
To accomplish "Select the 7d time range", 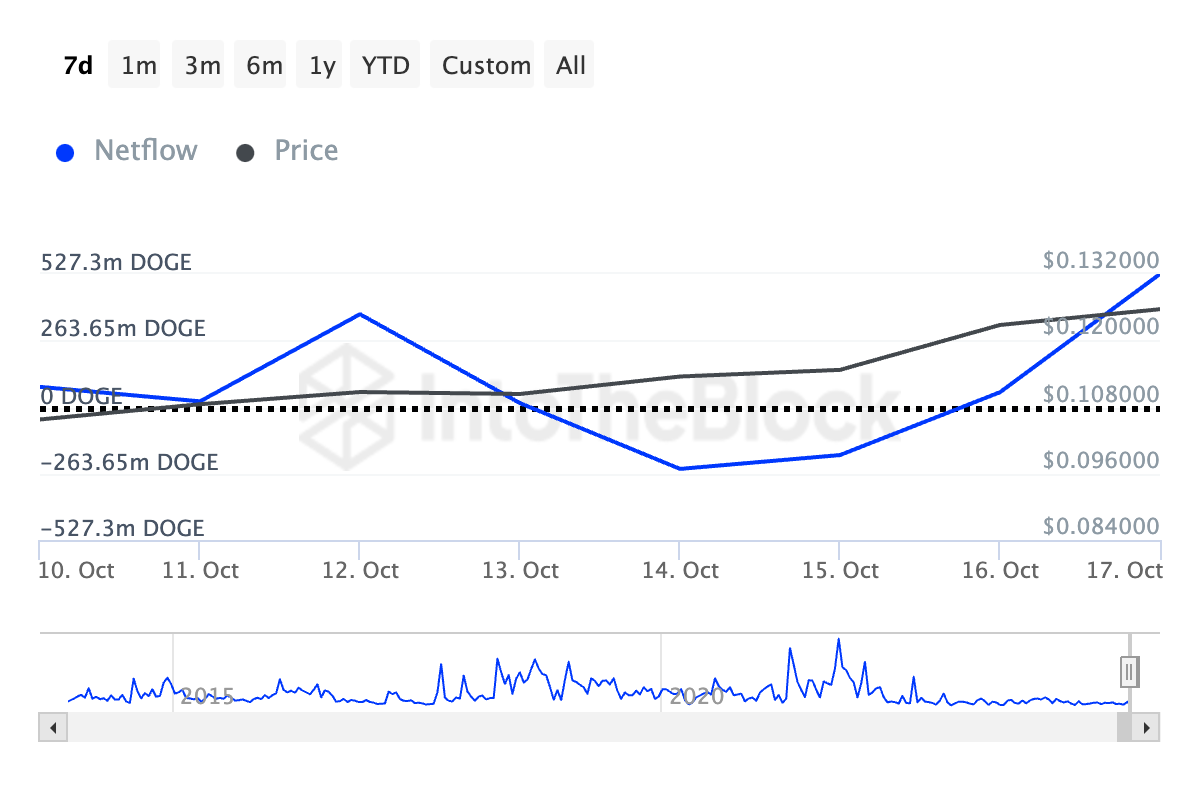I will 78,66.
